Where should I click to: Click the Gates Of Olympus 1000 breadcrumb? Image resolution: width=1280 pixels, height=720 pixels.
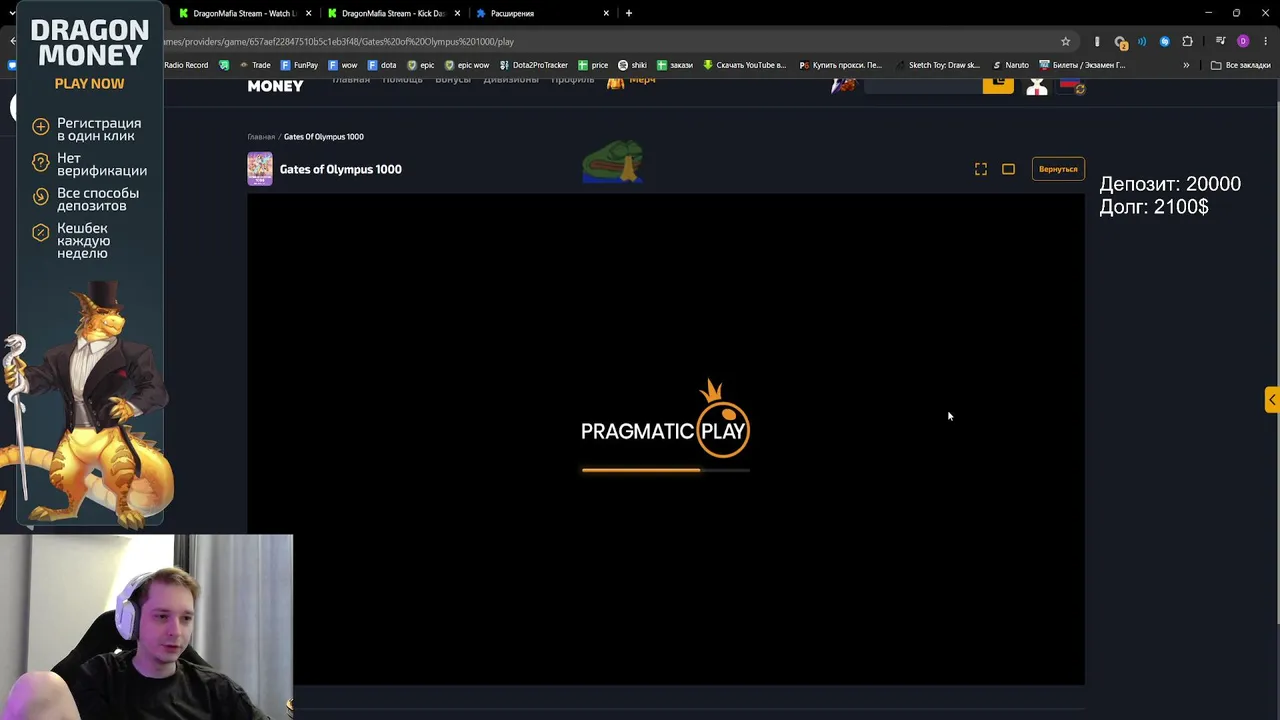(x=324, y=137)
